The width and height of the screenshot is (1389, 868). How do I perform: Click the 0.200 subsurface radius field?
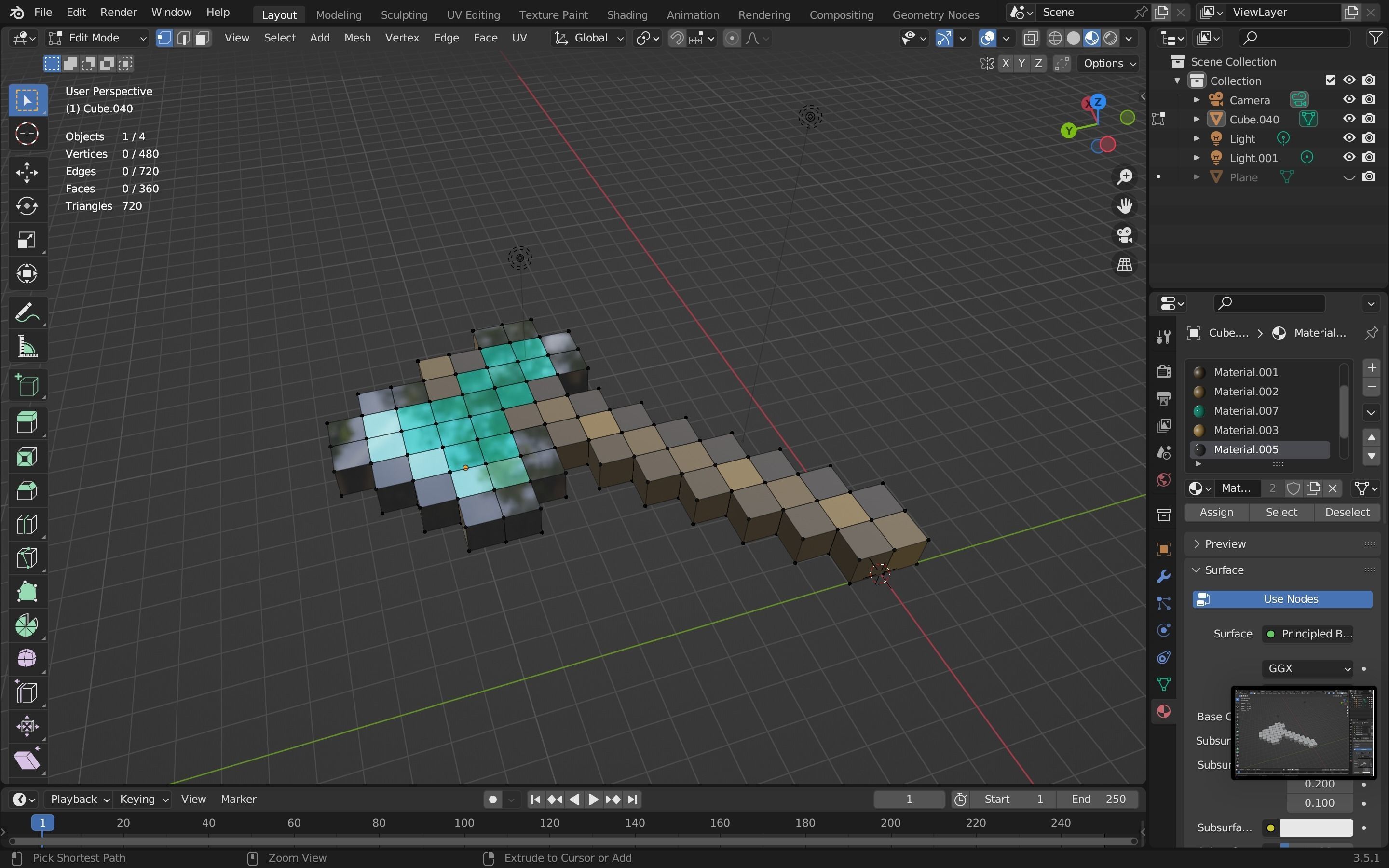coord(1319,784)
